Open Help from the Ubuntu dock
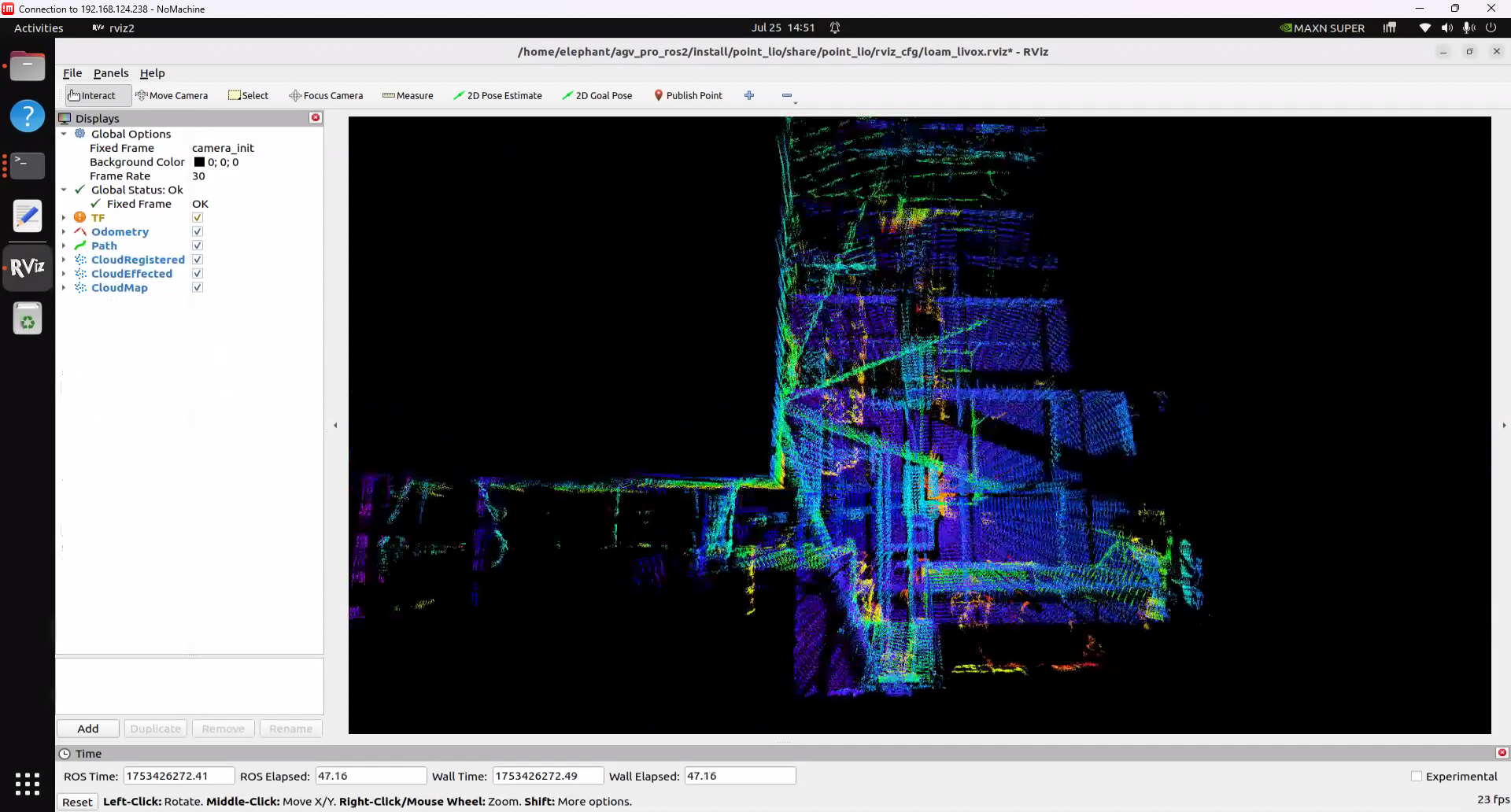This screenshot has width=1511, height=812. click(28, 116)
